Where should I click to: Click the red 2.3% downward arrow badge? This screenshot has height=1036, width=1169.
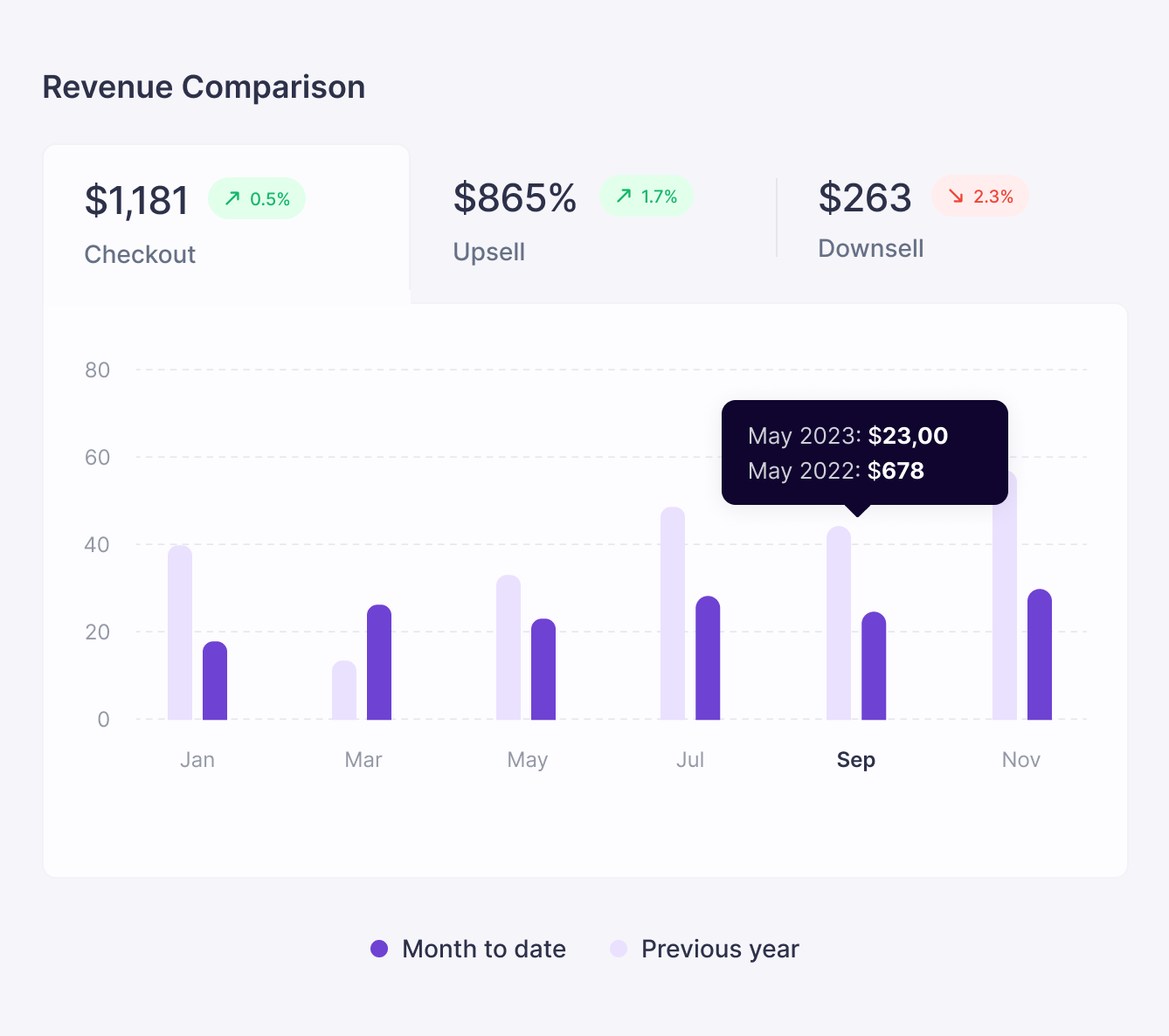[980, 197]
